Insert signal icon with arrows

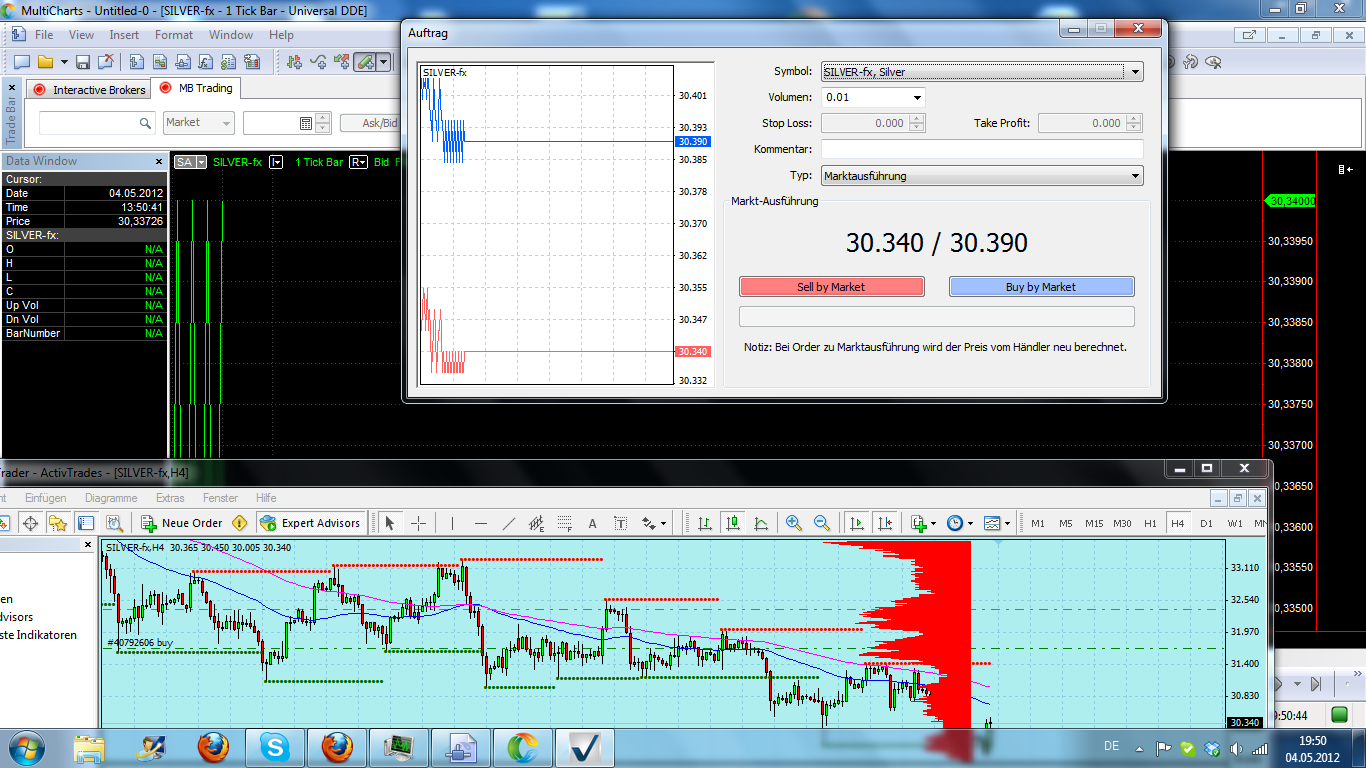point(341,62)
